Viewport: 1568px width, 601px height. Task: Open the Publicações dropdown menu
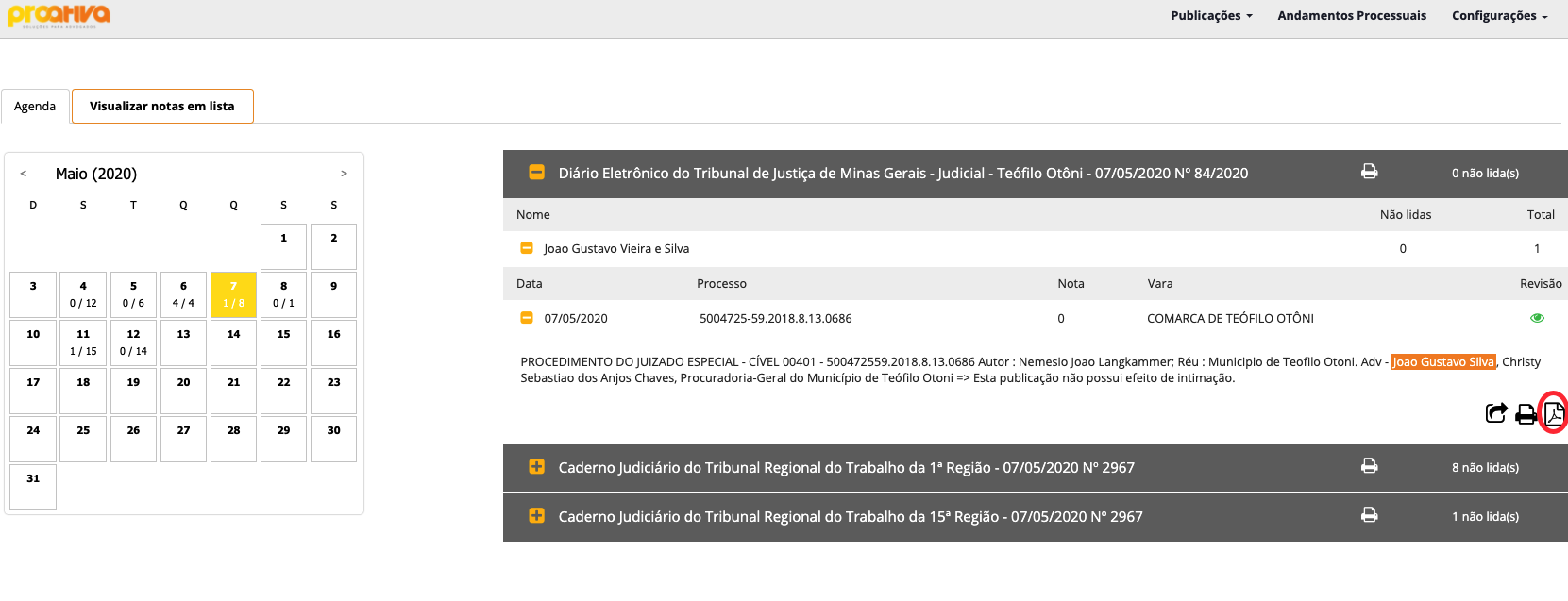[x=1211, y=16]
